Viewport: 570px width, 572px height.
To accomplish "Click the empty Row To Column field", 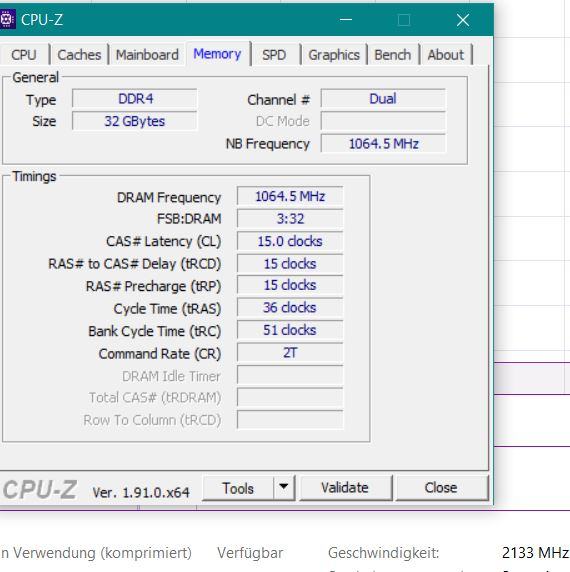I will pos(290,420).
